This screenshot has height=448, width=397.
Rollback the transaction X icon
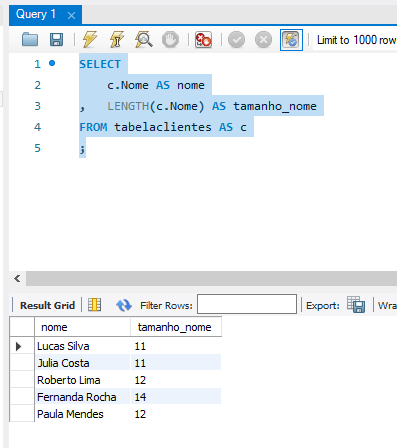pos(263,40)
